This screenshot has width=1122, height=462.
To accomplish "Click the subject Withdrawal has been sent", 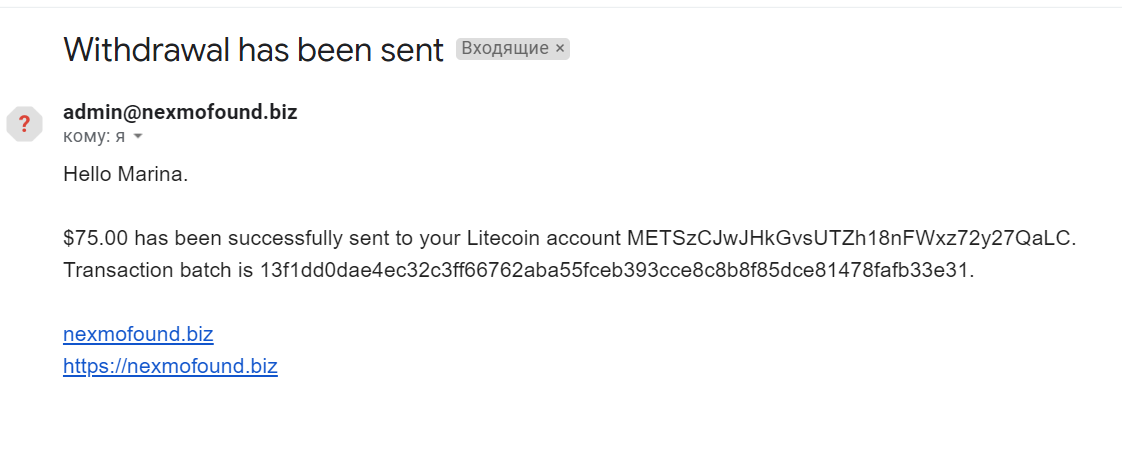I will pos(253,50).
